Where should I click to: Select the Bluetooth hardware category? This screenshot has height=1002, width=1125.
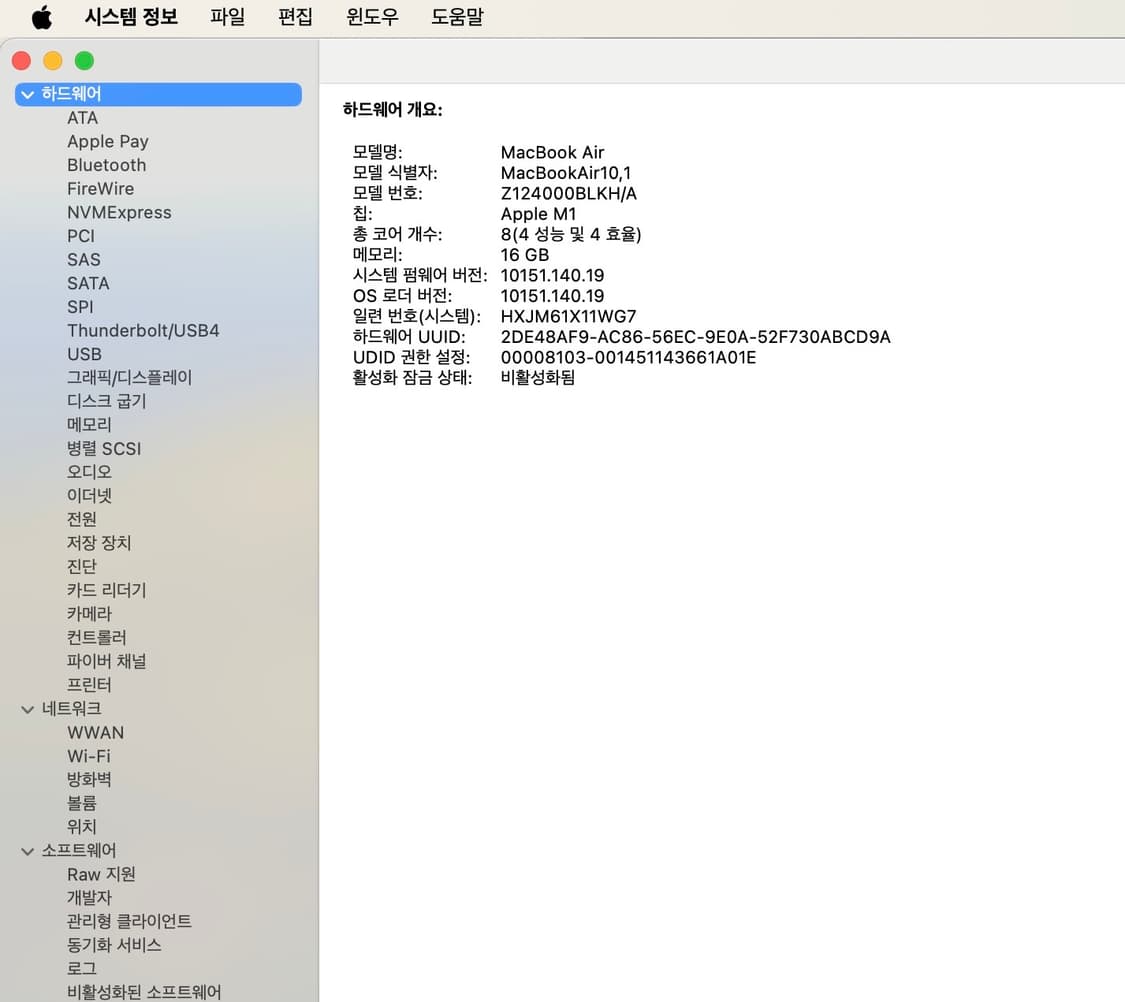coord(106,165)
